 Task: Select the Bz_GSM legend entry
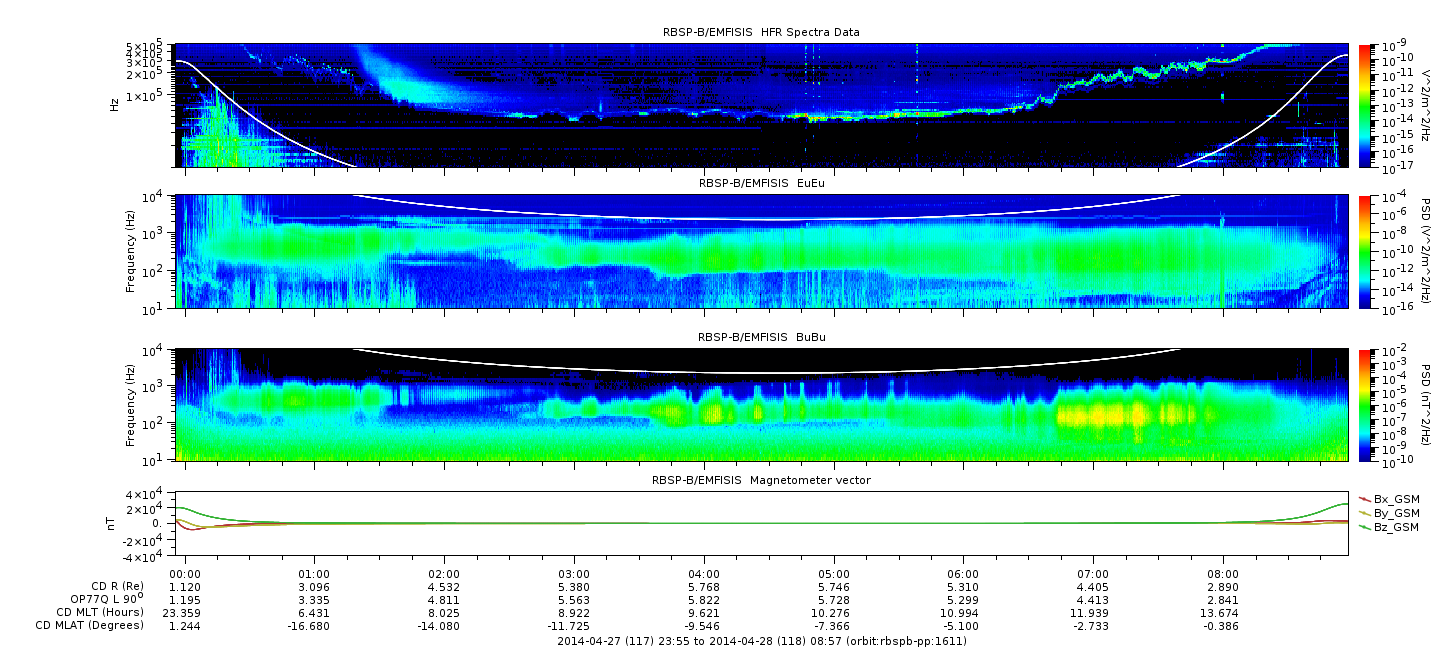(1388, 527)
